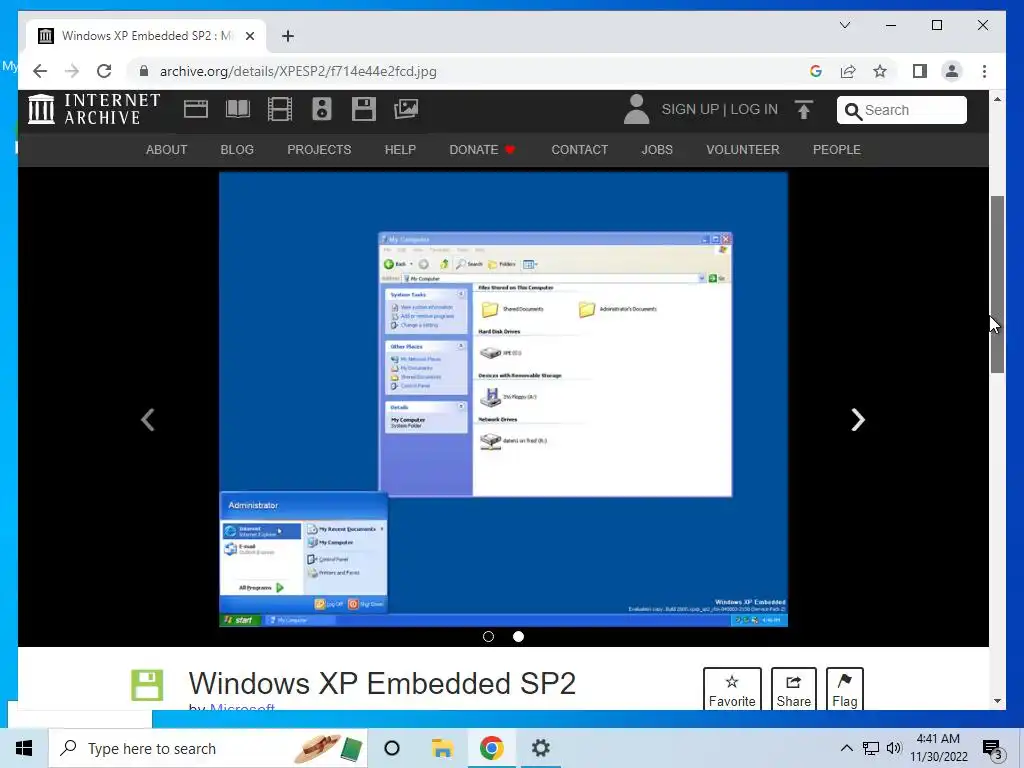Open the Video film strip icon

pos(280,109)
